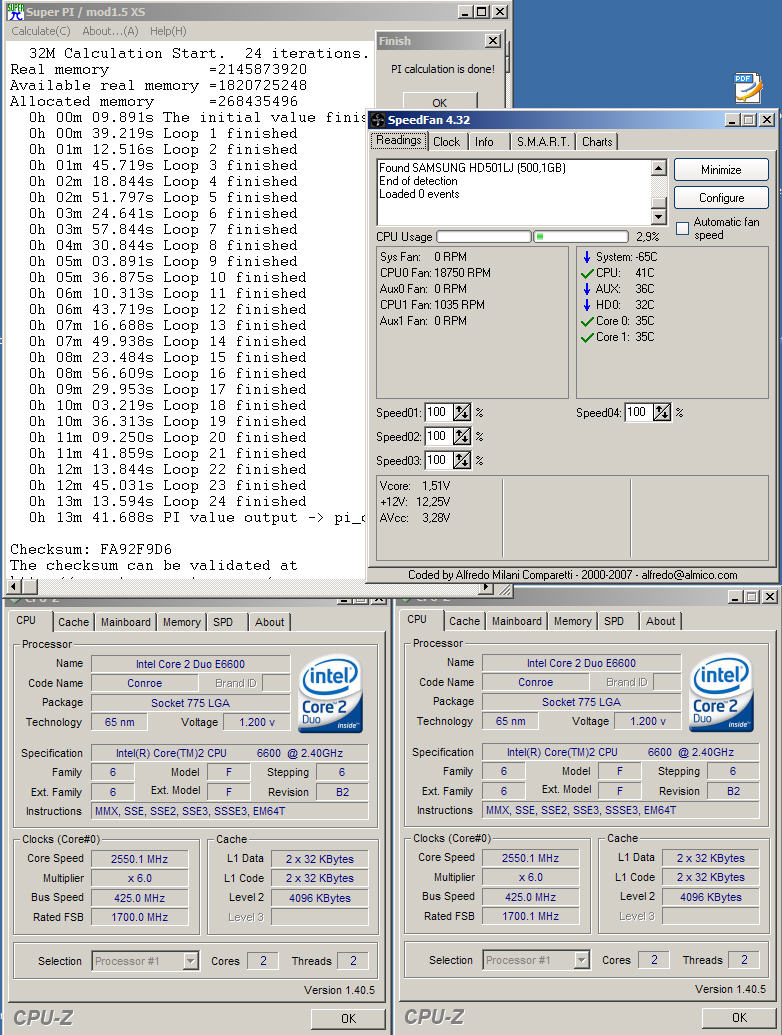Click the Speed02 value field
Screen dimensions: 782x1035
(438, 436)
